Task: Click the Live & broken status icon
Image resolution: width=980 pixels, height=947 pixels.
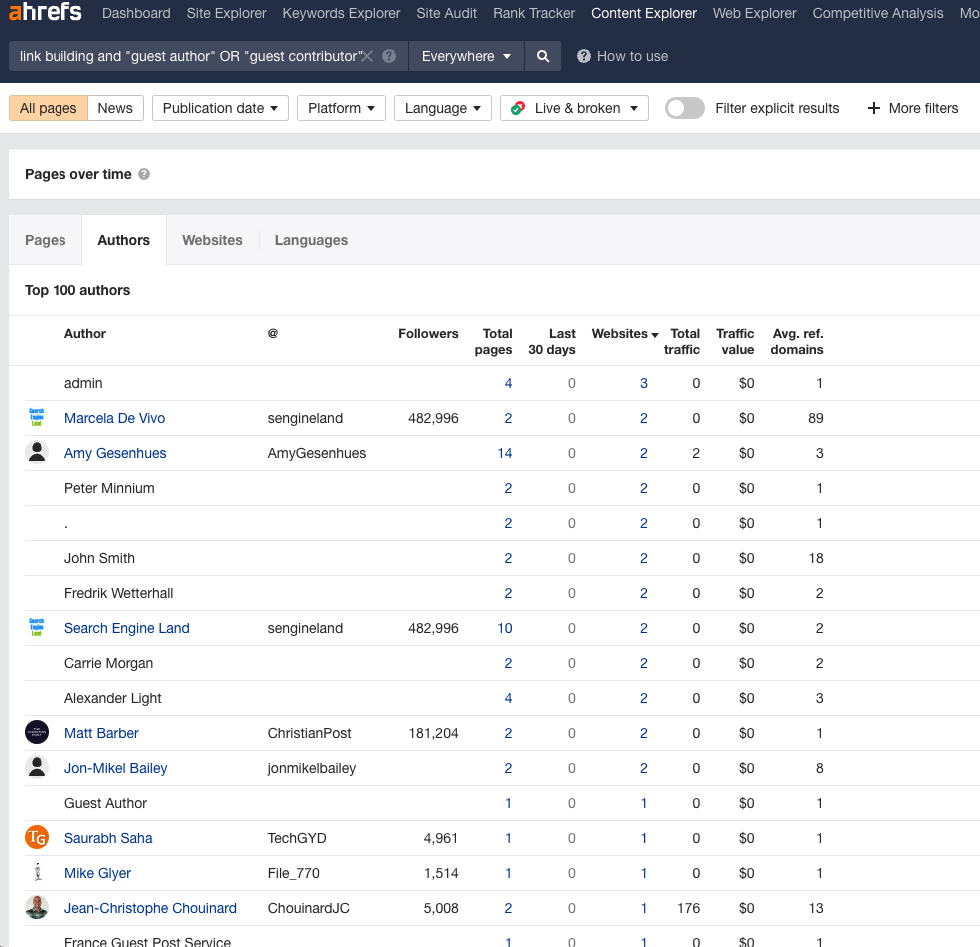Action: 518,108
